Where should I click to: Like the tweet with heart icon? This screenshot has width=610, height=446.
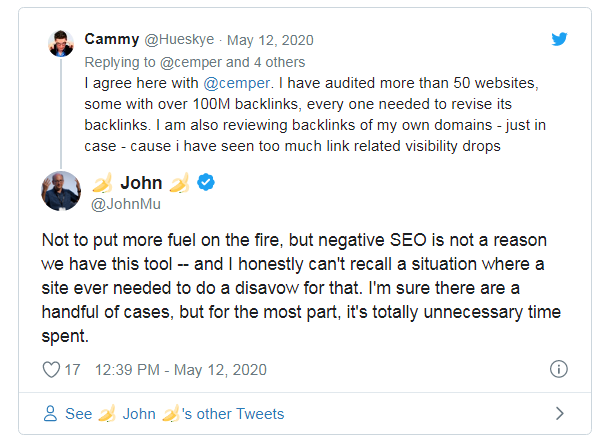[x=51, y=369]
